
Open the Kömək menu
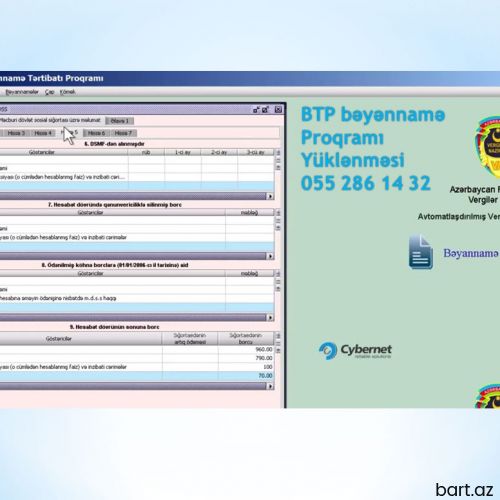68,92
